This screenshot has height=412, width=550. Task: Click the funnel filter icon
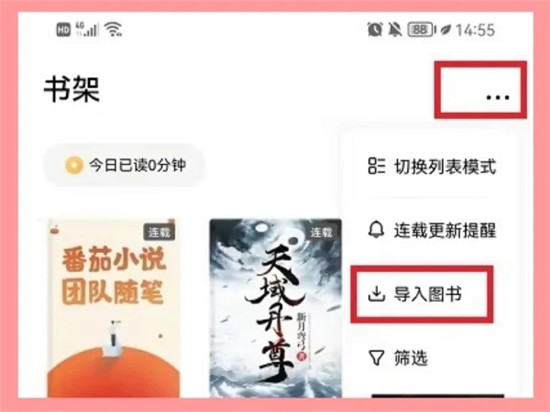376,358
